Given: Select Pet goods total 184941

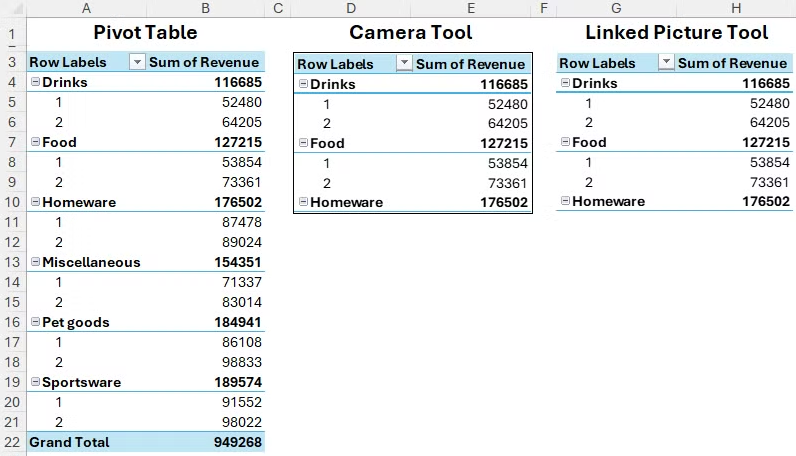Looking at the screenshot, I should point(206,321).
